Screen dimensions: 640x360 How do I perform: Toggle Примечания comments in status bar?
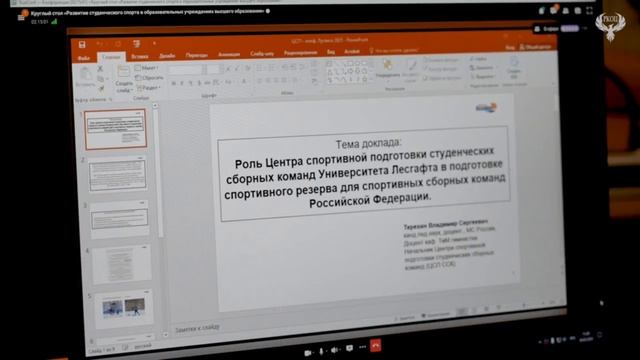pos(435,315)
